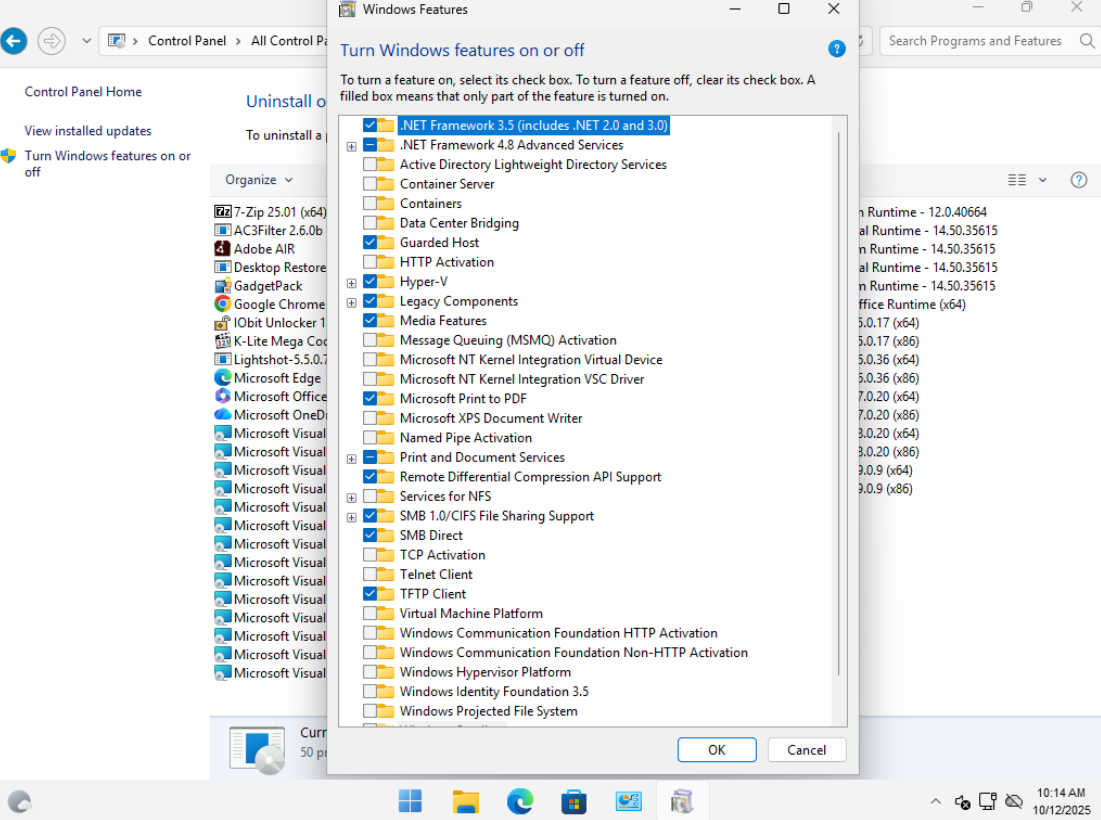Click the forward arrow in Control Panel

click(51, 41)
